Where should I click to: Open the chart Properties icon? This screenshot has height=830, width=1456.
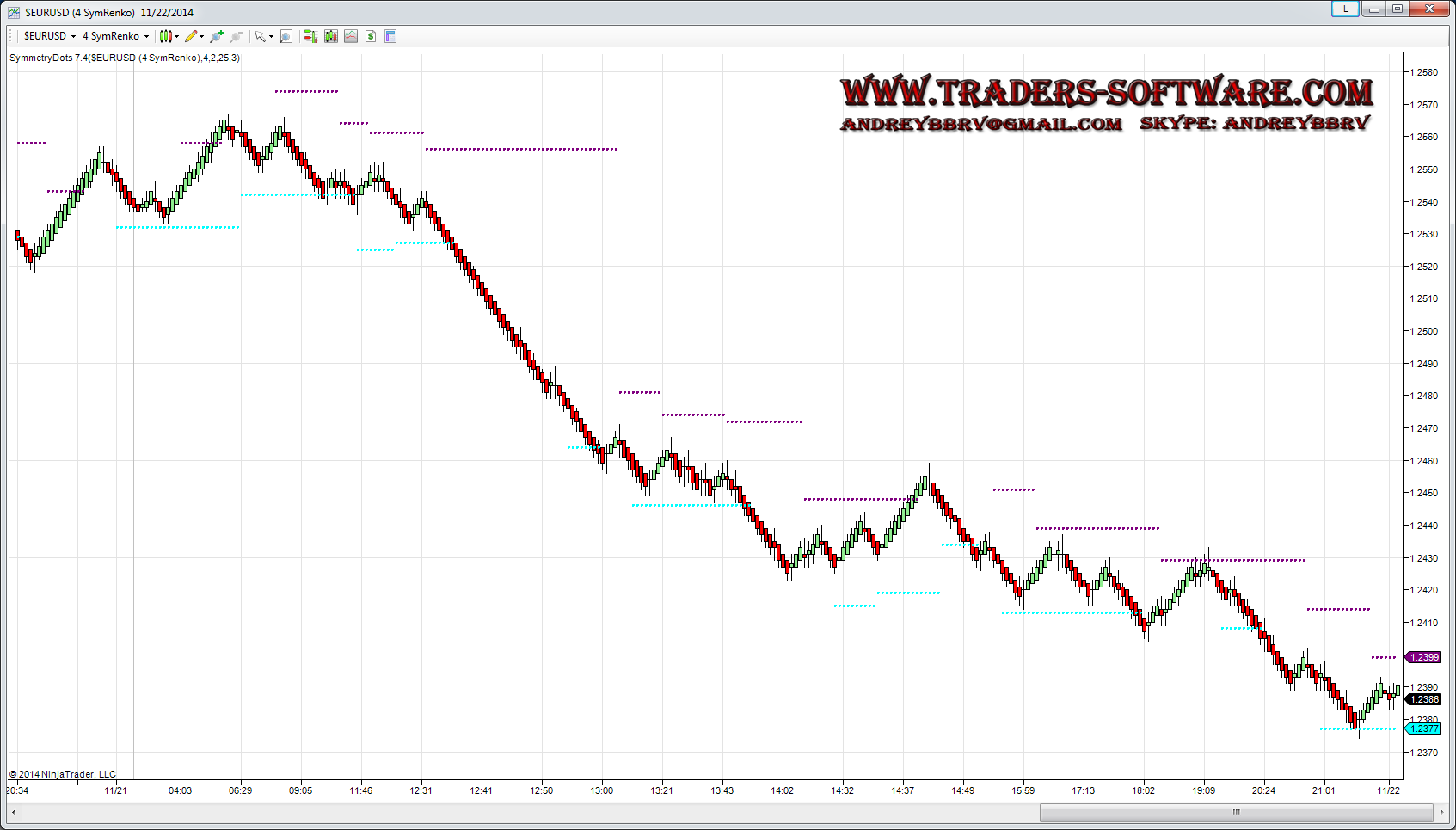pos(390,36)
